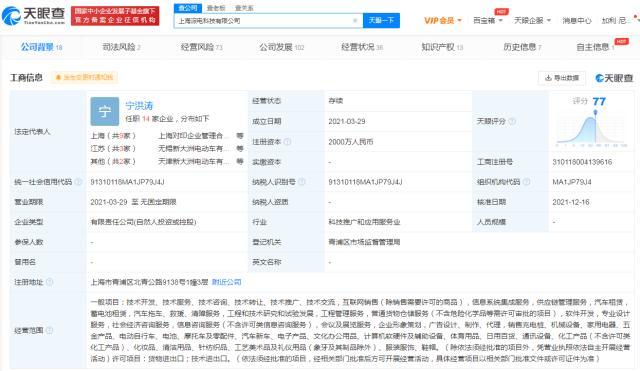Click the info icon beside 注册资本
The image size is (640, 371).
287,142
